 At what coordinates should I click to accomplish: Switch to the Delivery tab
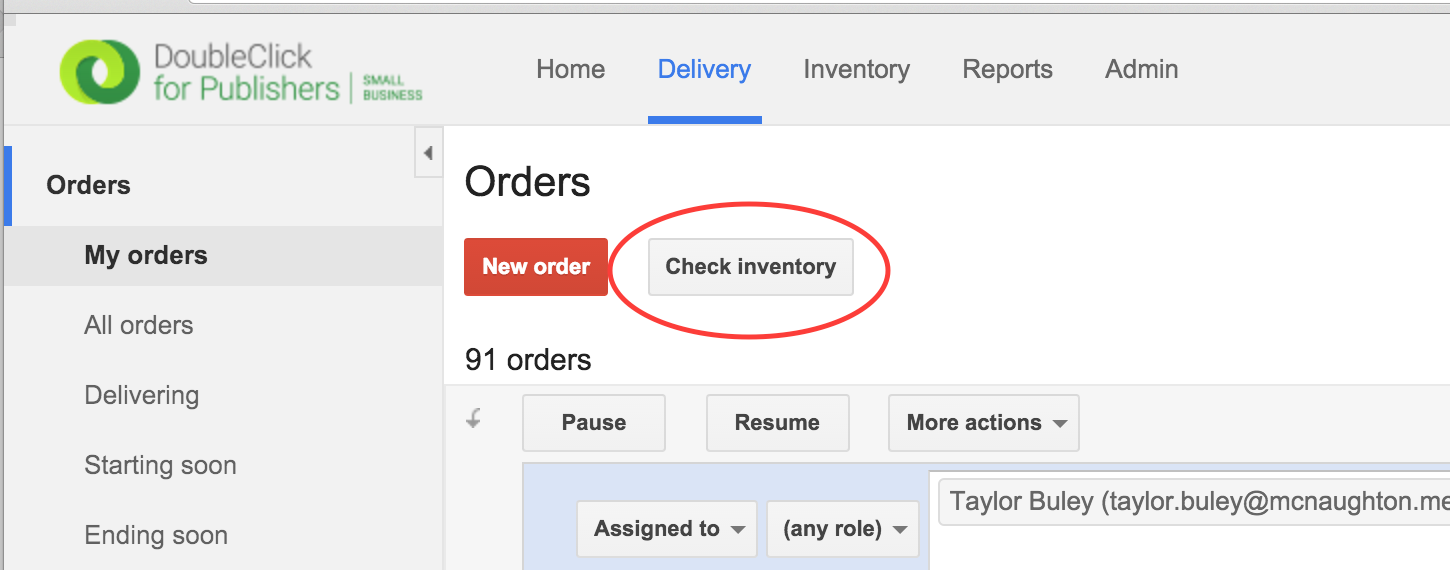(x=704, y=69)
